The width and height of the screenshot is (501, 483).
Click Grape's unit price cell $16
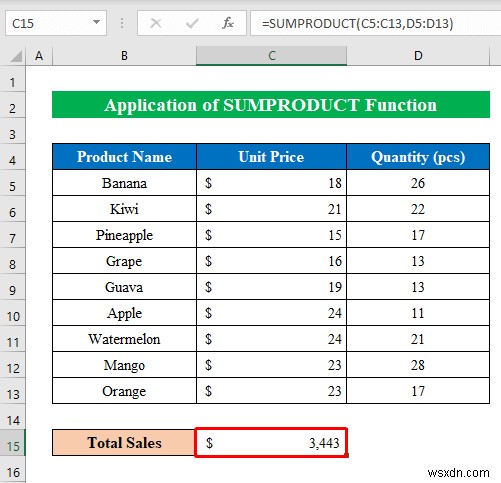pyautogui.click(x=271, y=261)
